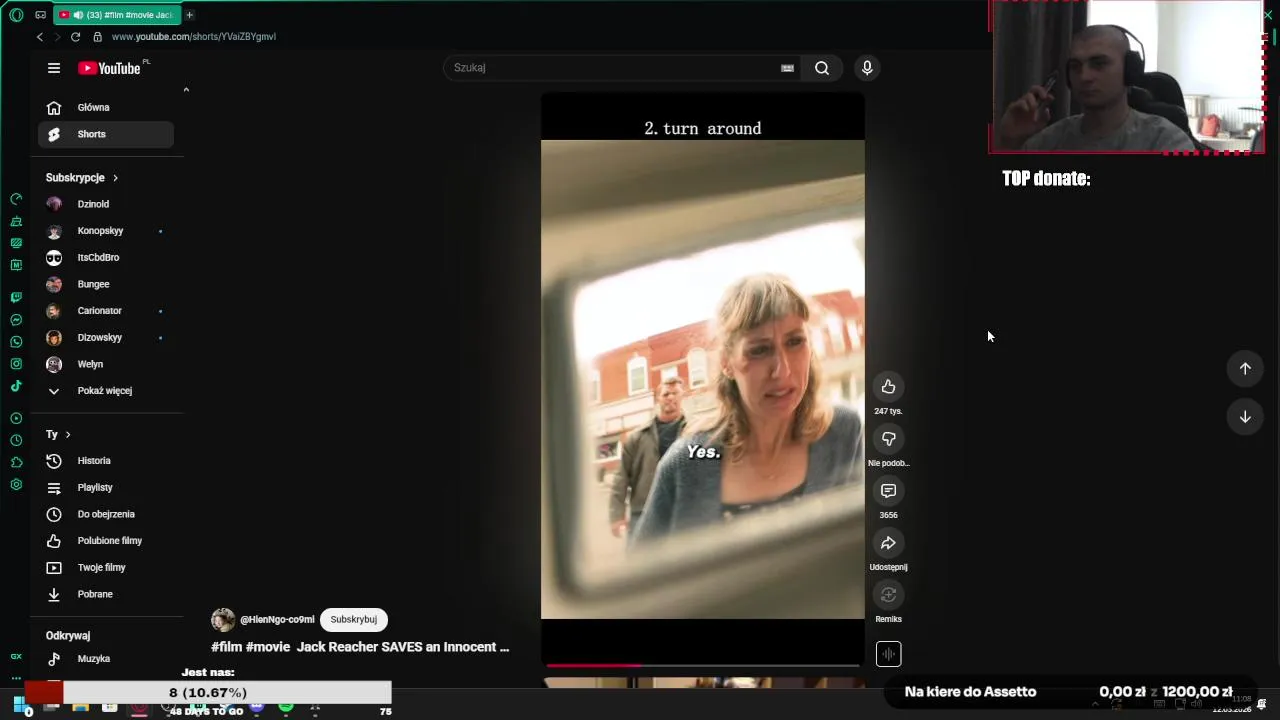
Task: Open Konopskyy subscription channel
Action: [x=106, y=231]
